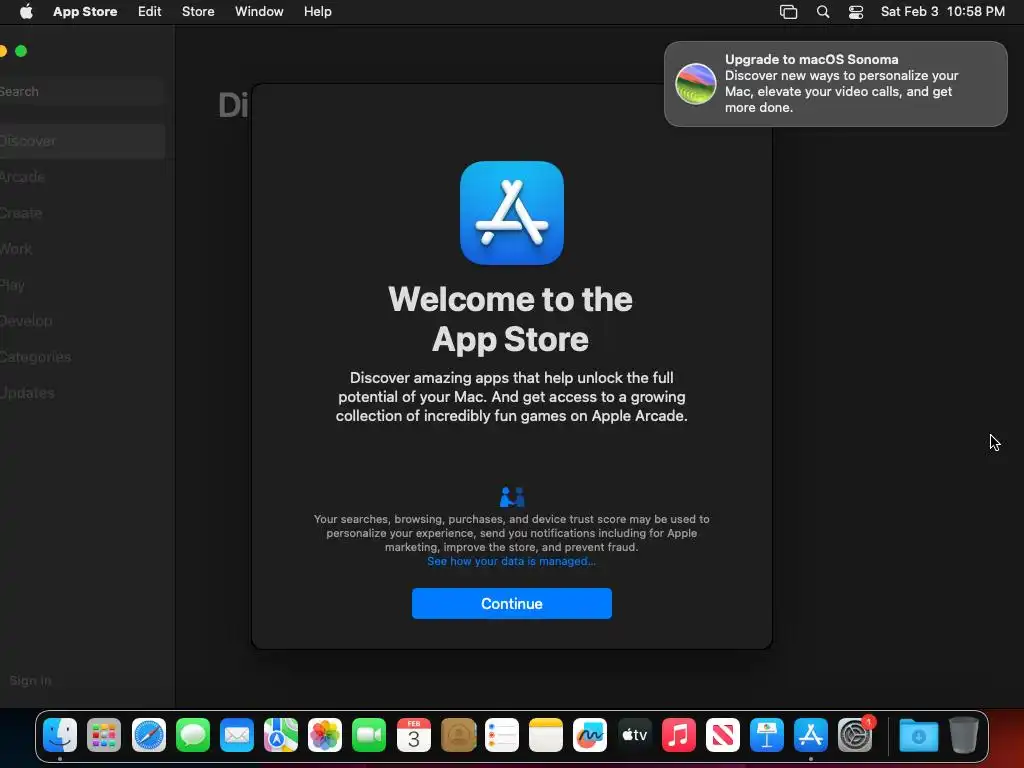Open the Help menu
Screen dimensions: 1024x768
tap(317, 11)
